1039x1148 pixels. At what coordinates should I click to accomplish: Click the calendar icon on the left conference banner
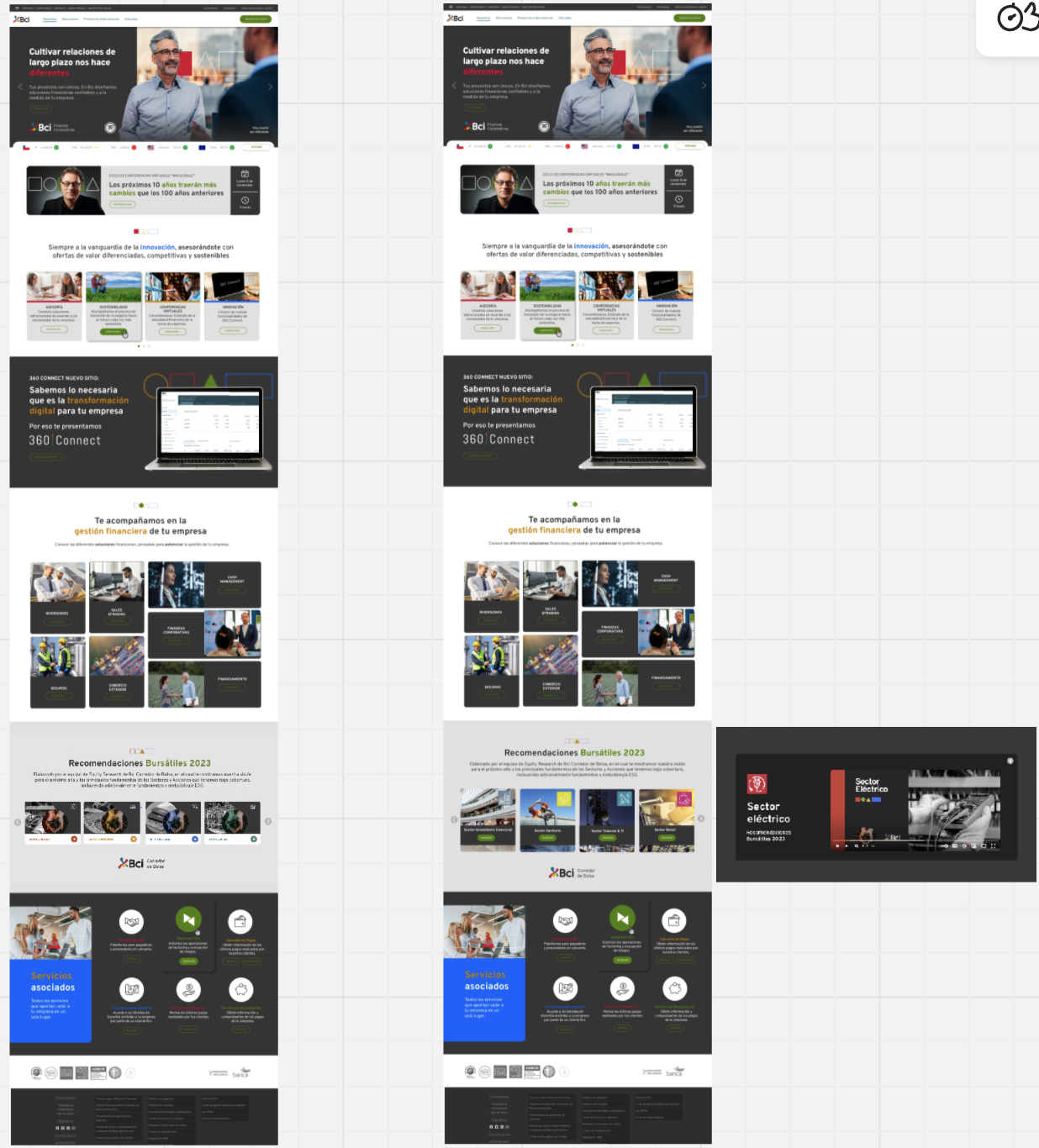tap(245, 172)
